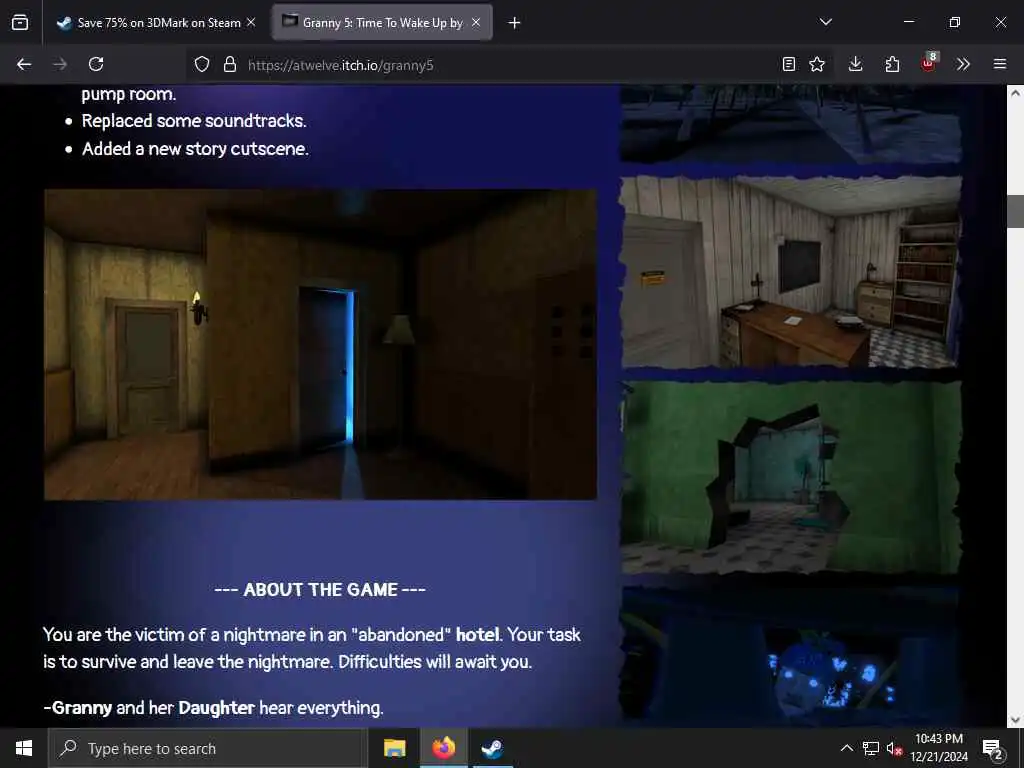The width and height of the screenshot is (1024, 768).
Task: Click the page scrollbar up arrow
Action: pyautogui.click(x=1016, y=93)
